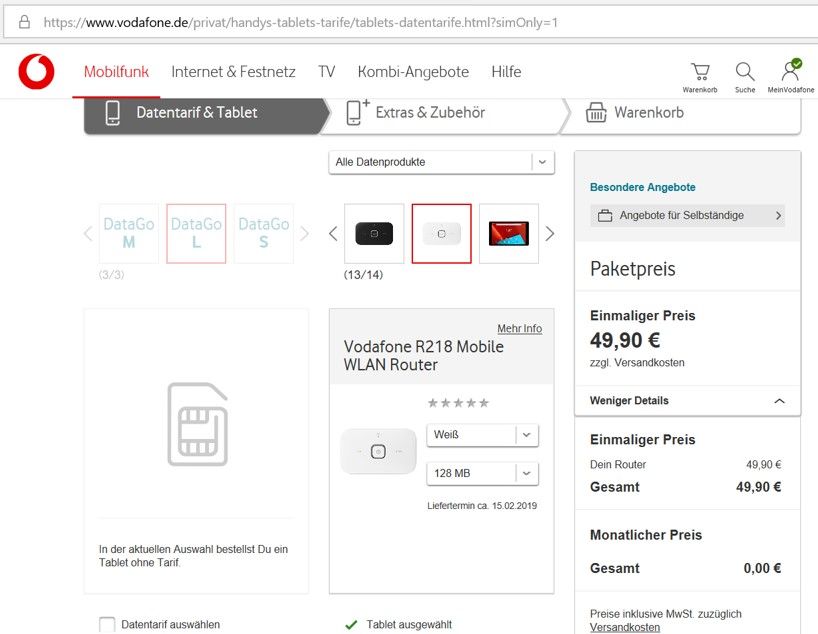Click the Liefertermin ca. 15.02.2019 text
Viewport: 818px width, 634px height.
click(482, 506)
